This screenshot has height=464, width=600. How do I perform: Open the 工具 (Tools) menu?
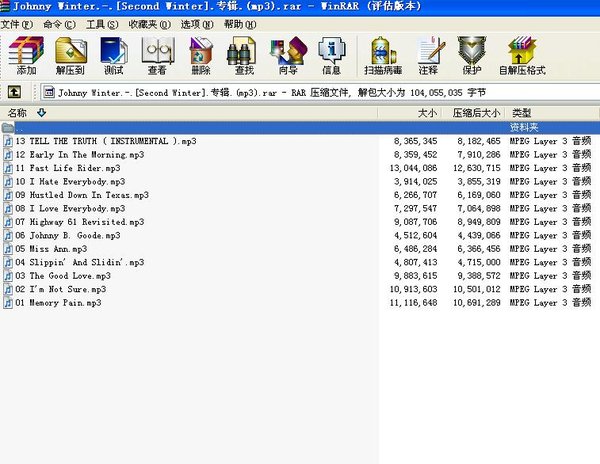(x=102, y=24)
